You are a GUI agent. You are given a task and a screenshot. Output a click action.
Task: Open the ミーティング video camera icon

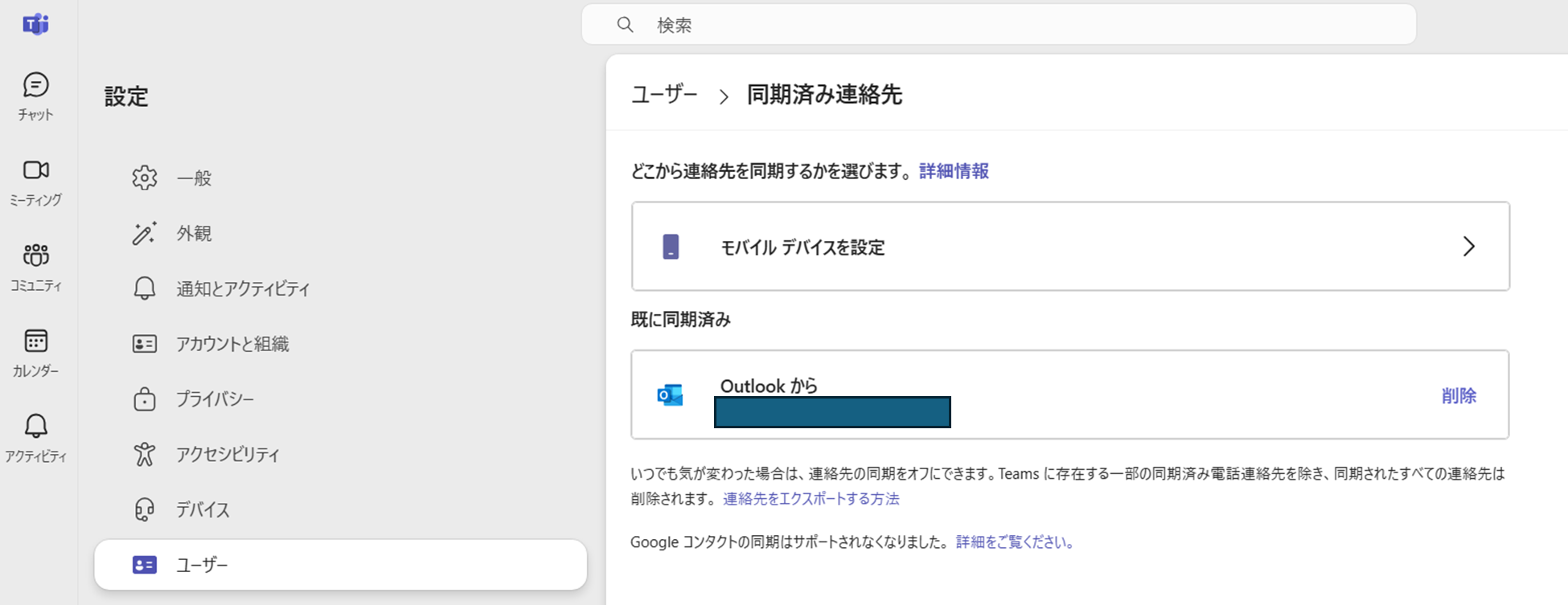(x=35, y=170)
